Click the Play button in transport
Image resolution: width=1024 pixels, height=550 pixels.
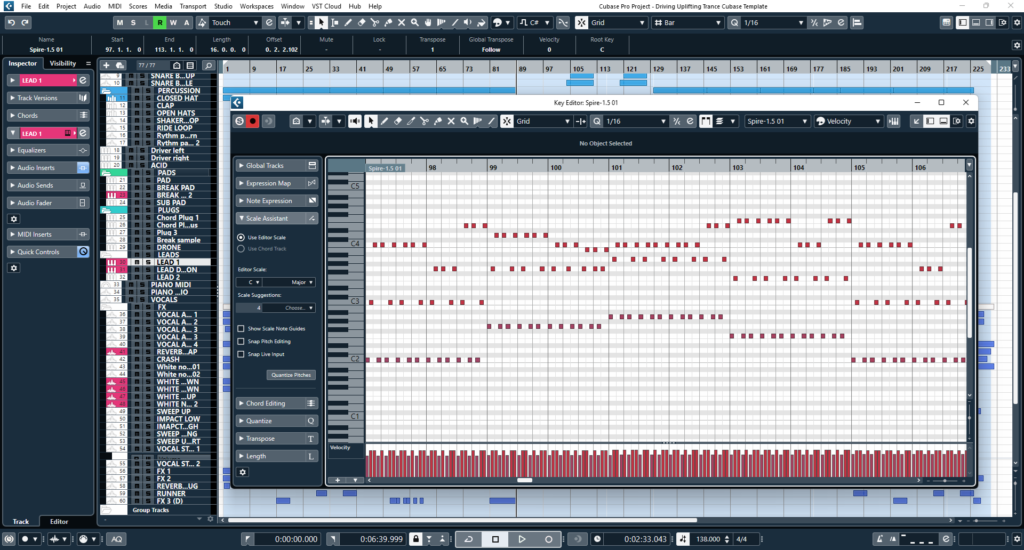click(x=522, y=539)
